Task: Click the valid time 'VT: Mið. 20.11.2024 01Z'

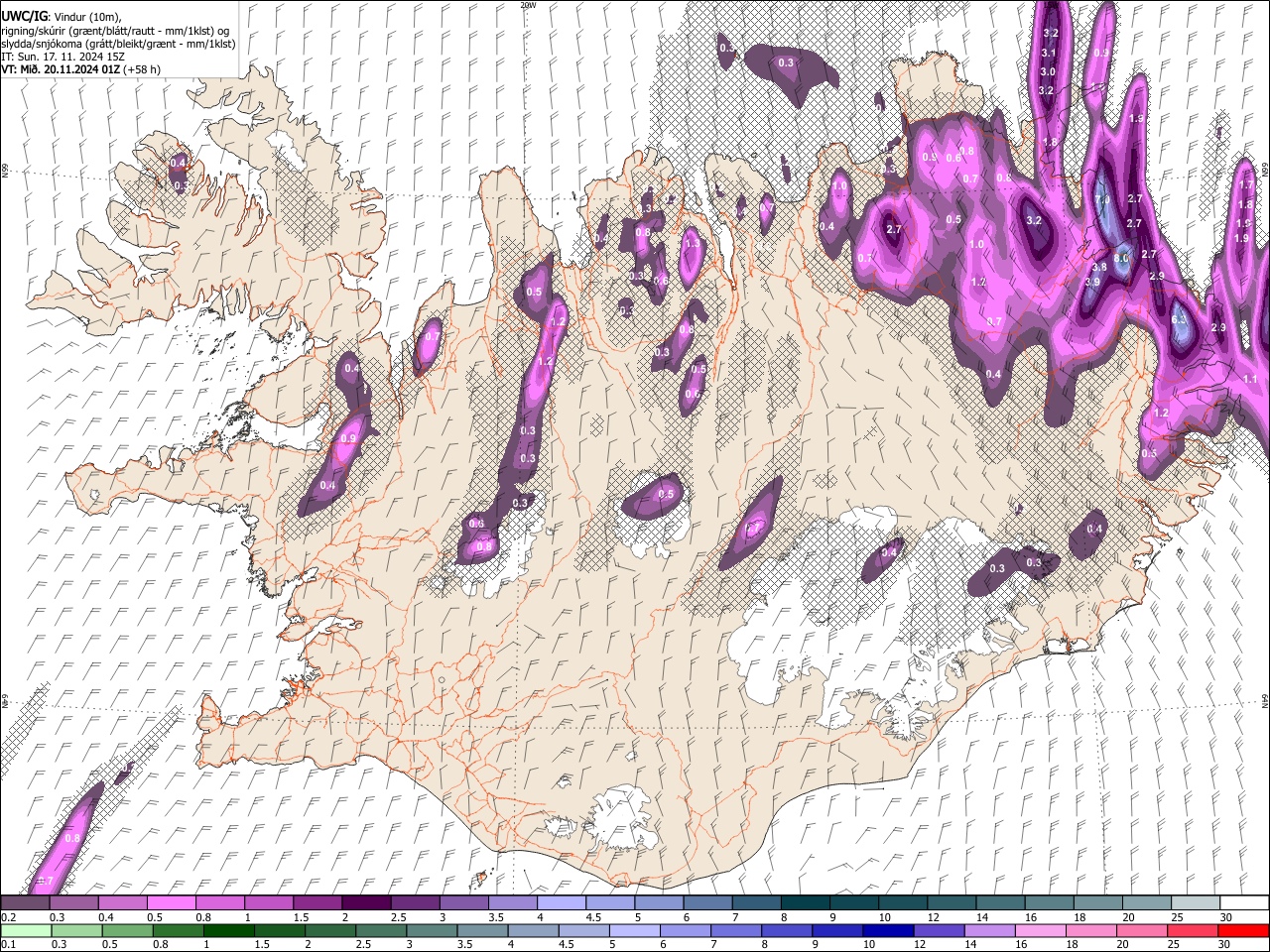Action: (61, 69)
